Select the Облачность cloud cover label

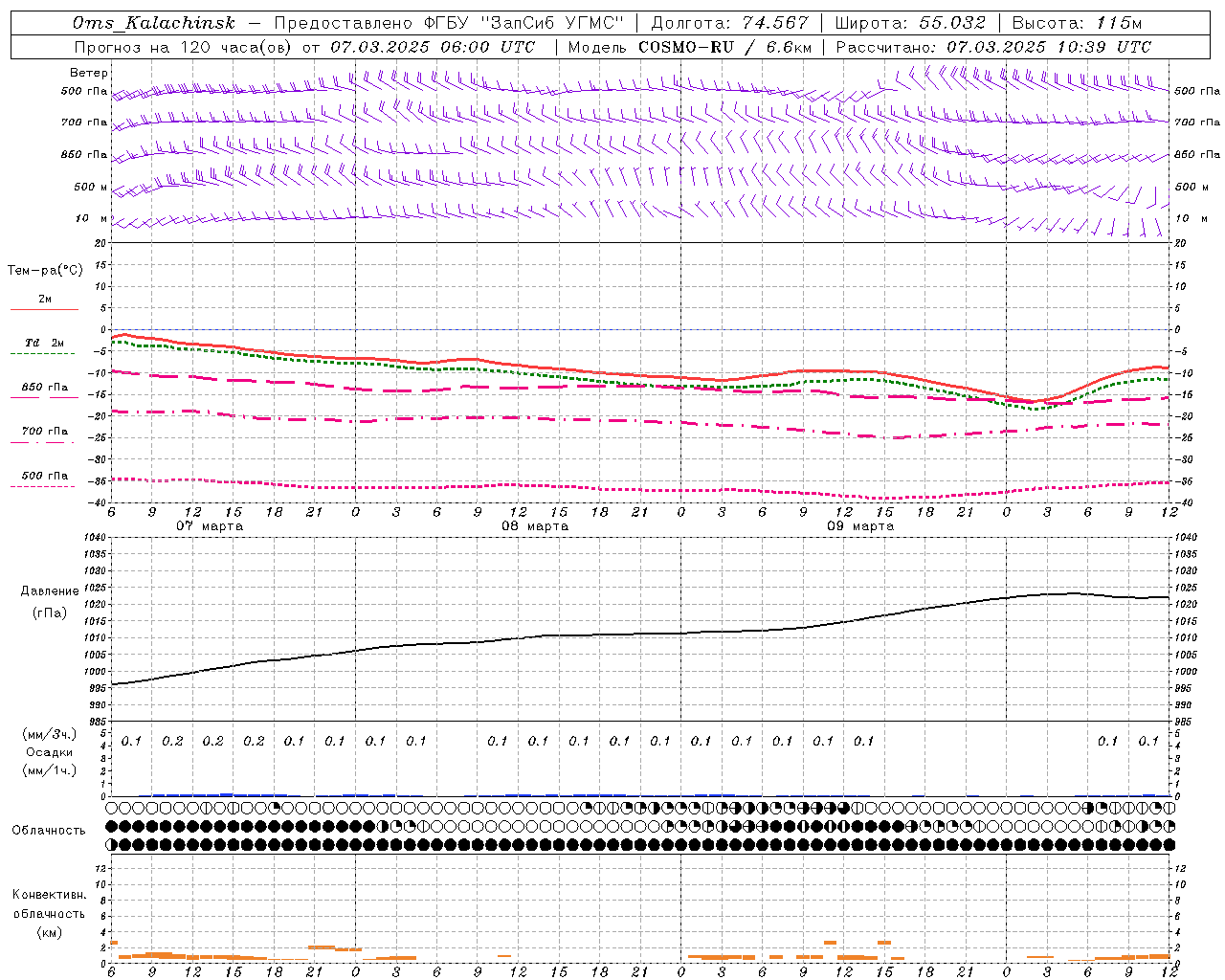pos(49,830)
